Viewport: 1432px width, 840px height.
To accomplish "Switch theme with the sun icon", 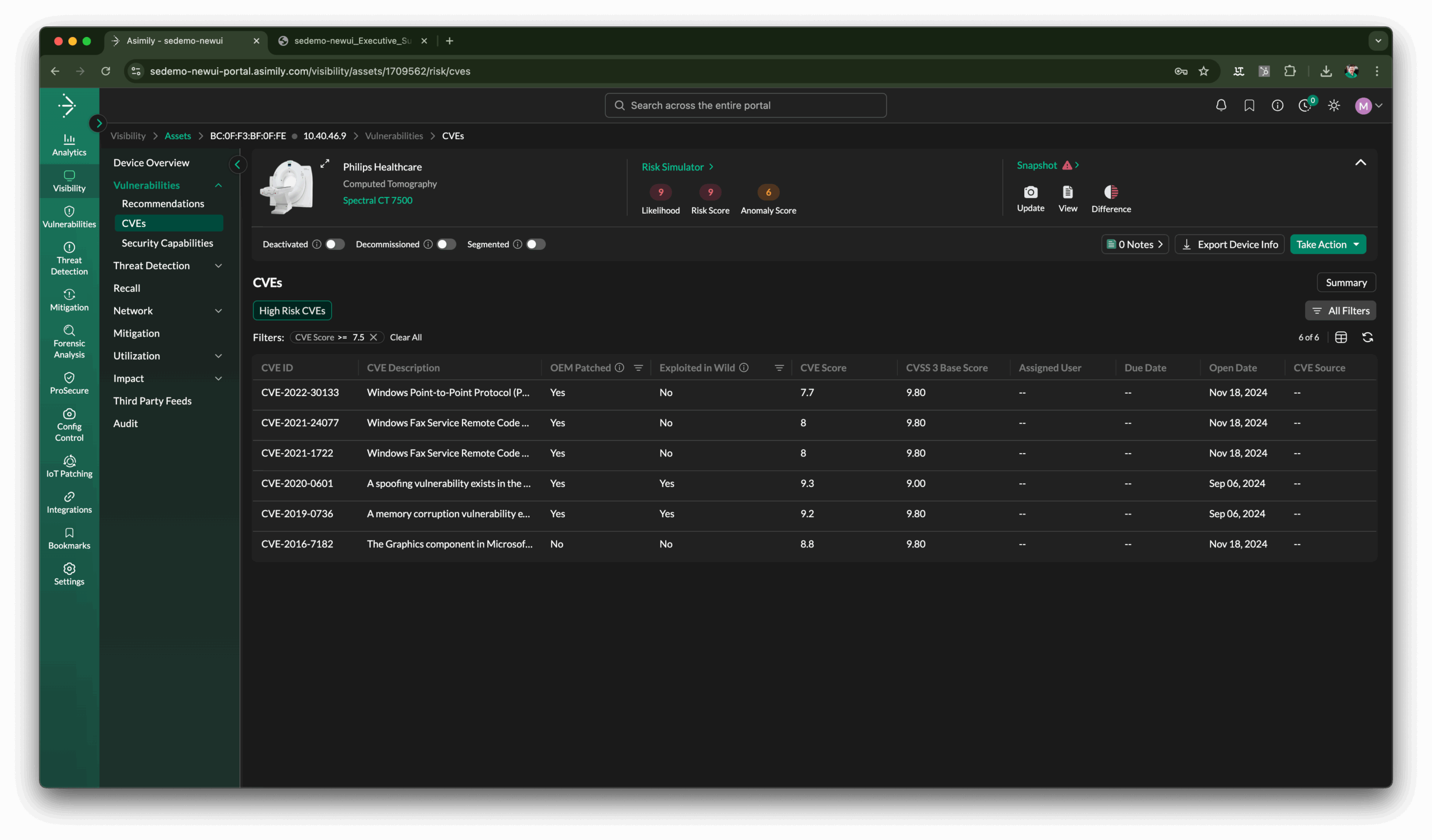I will (1334, 105).
